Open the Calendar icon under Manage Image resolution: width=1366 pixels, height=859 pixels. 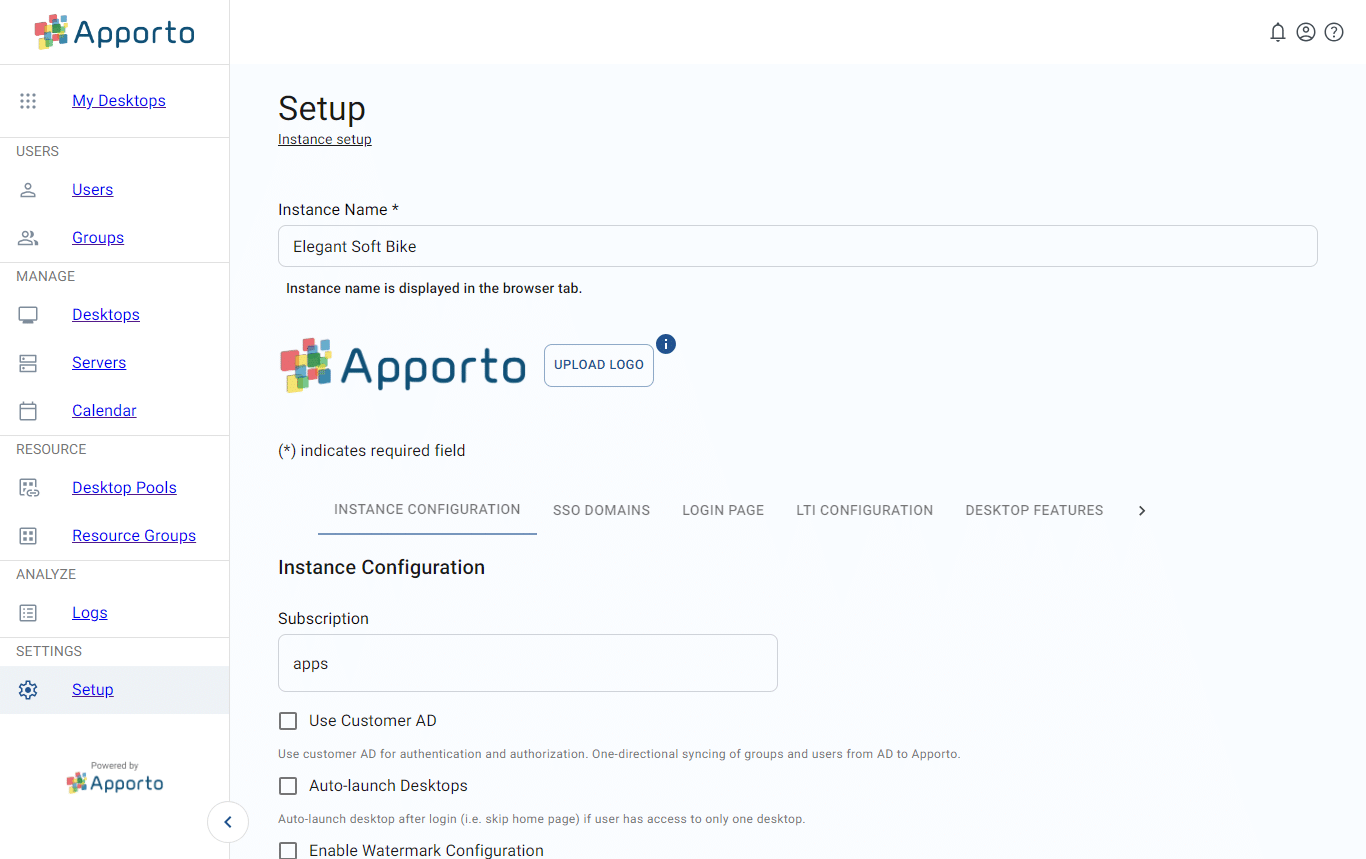tap(27, 410)
